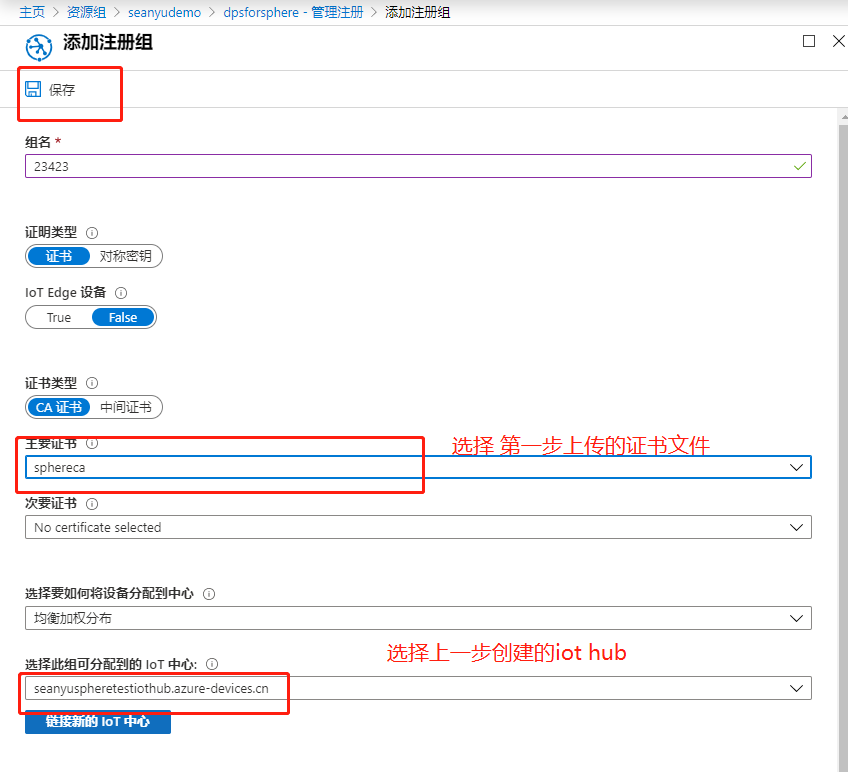848x772 pixels.
Task: Maximize the 添加注册组 blade
Action: 809,41
